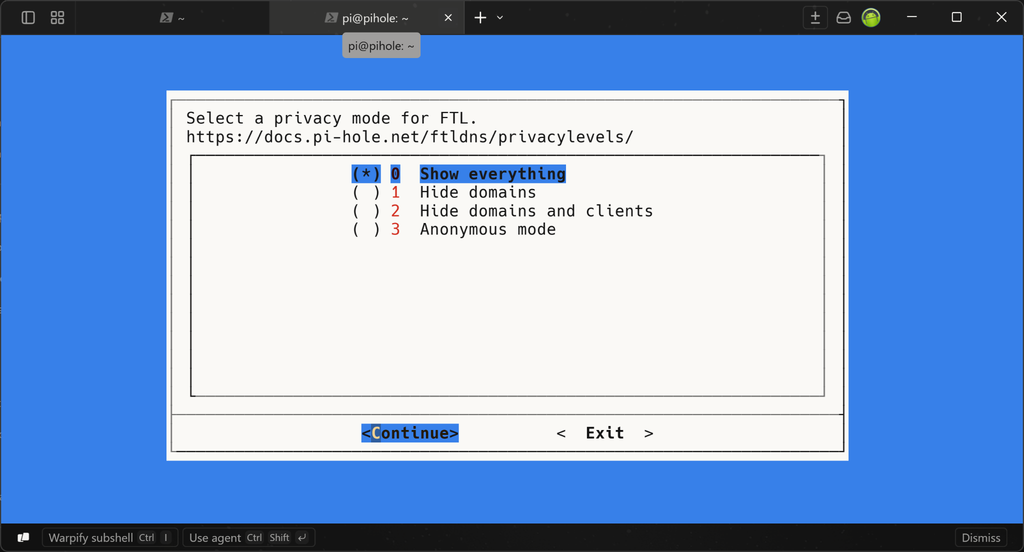Open the tab overview grid icon

coord(57,18)
